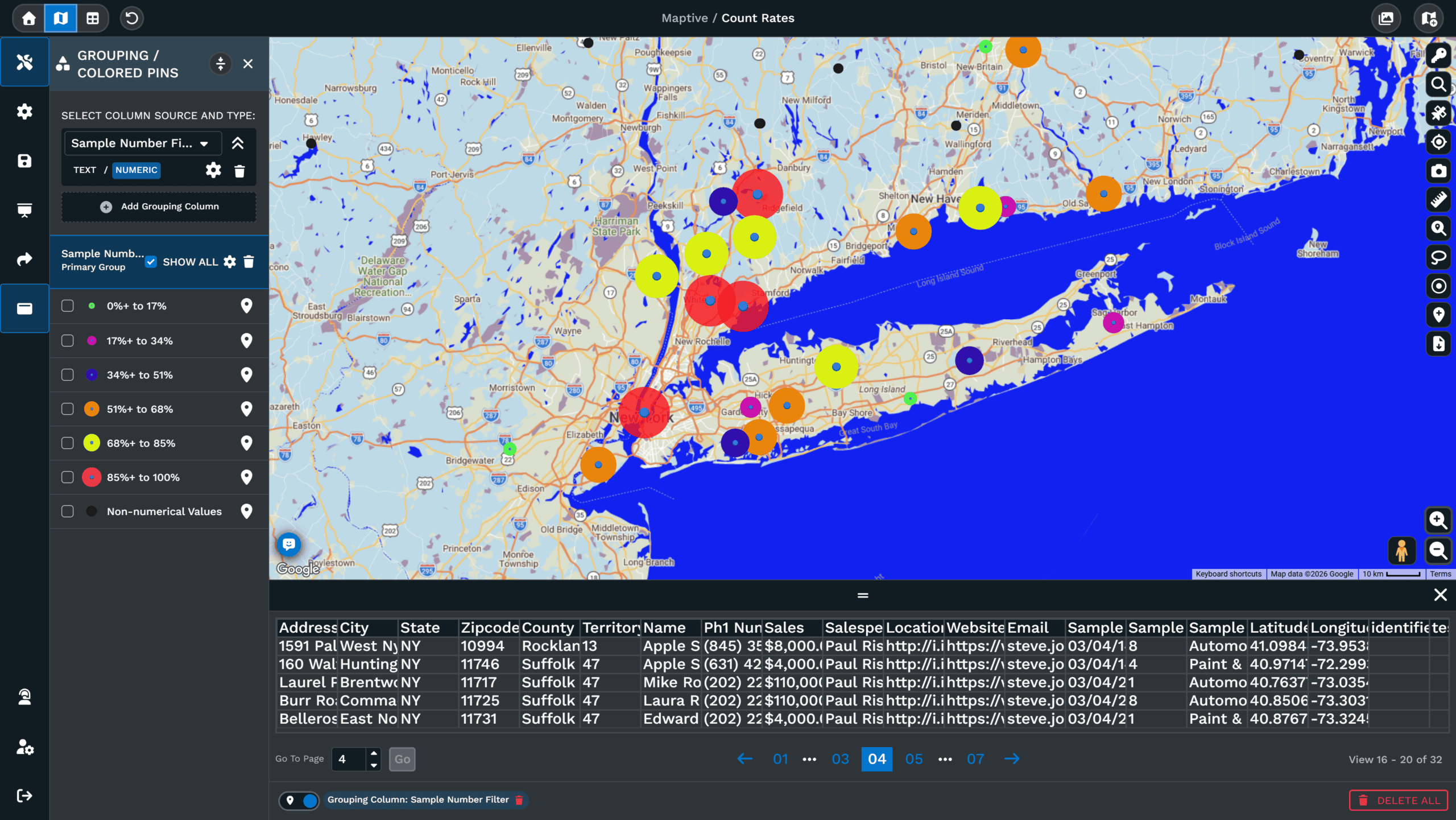The height and width of the screenshot is (820, 1456).
Task: Increase the Go To Page number stepper
Action: coord(374,753)
